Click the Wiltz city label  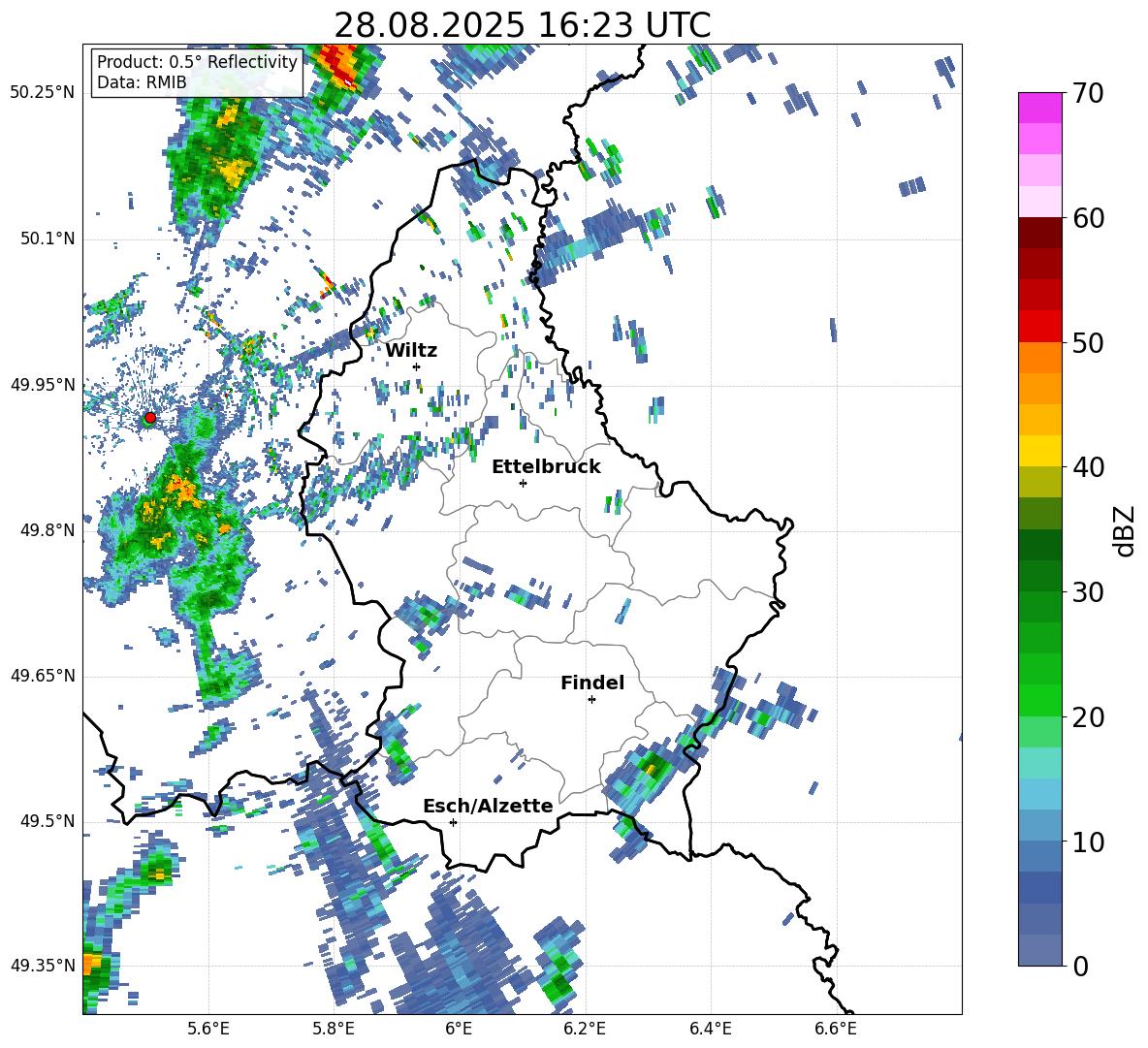tap(411, 351)
